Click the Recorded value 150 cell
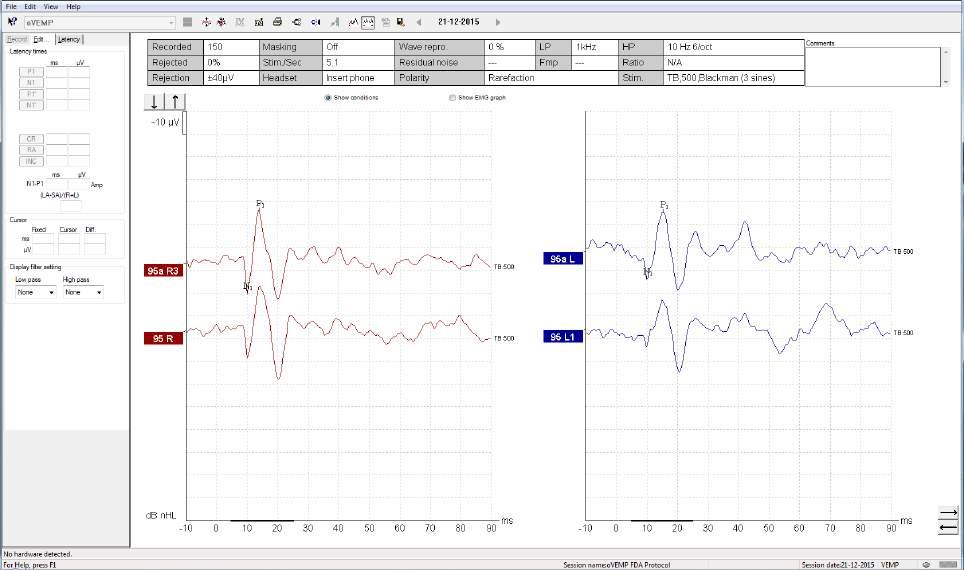This screenshot has height=570, width=964. pyautogui.click(x=231, y=47)
